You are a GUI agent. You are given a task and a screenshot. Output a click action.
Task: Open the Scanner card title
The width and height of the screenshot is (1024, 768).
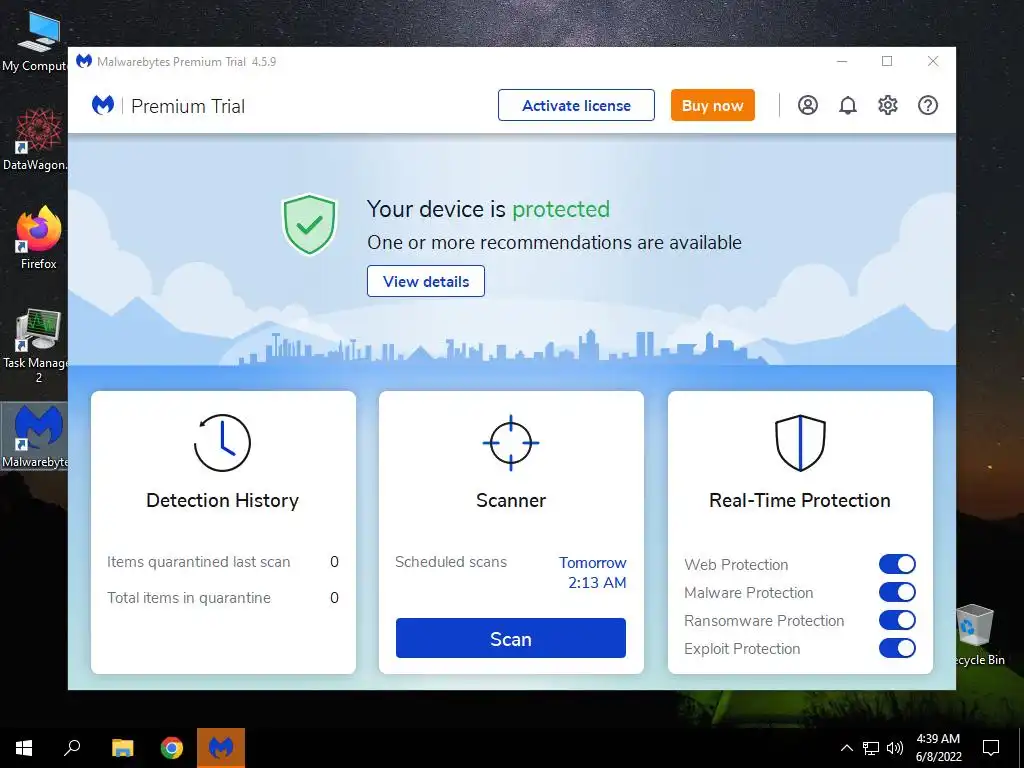tap(511, 500)
